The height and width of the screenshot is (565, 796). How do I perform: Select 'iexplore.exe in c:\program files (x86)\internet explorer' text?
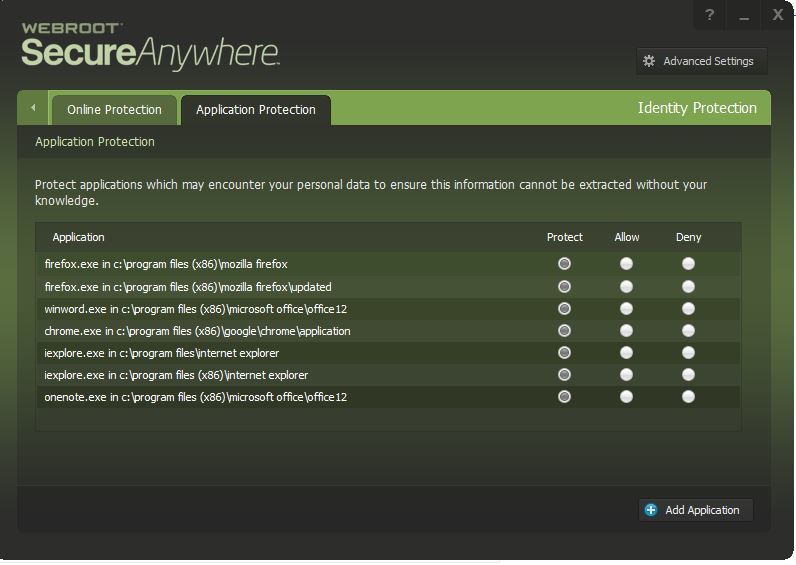176,375
